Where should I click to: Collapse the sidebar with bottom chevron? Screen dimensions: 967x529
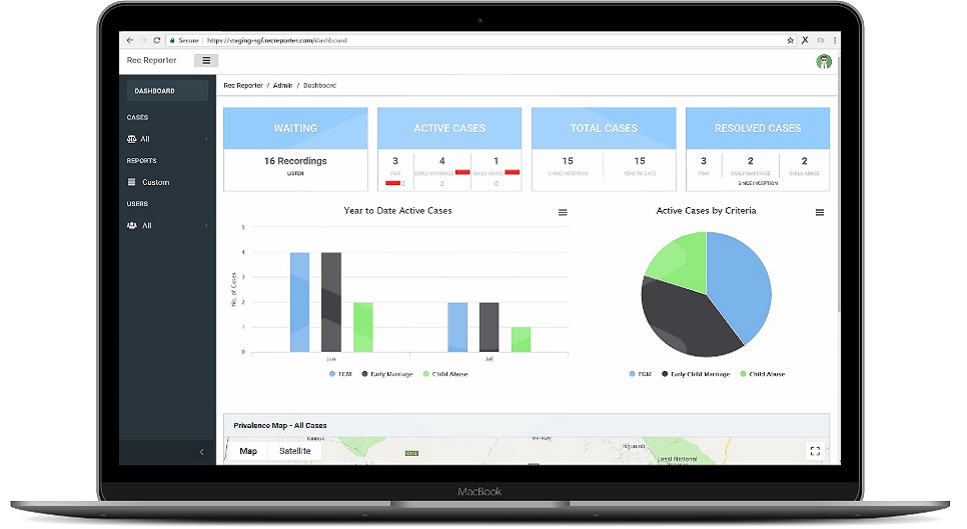202,452
